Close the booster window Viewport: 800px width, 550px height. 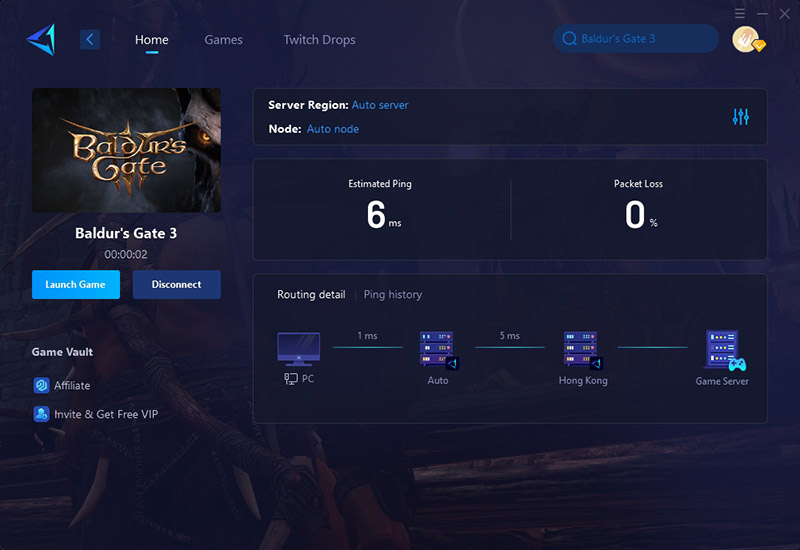click(x=785, y=14)
